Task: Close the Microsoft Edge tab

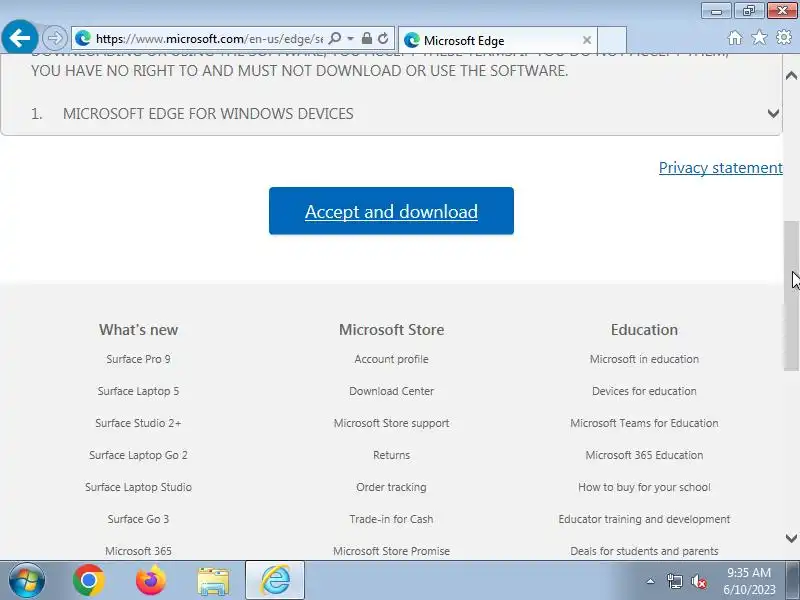Action: (587, 40)
